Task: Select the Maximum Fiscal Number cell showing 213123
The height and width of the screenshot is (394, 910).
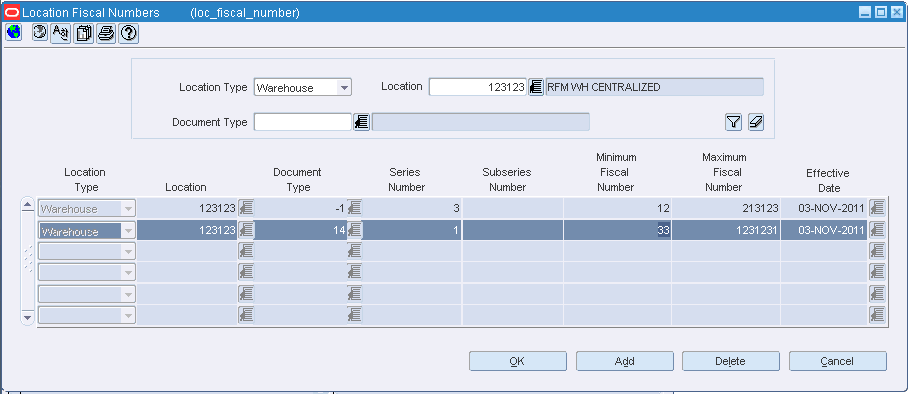Action: (x=726, y=208)
